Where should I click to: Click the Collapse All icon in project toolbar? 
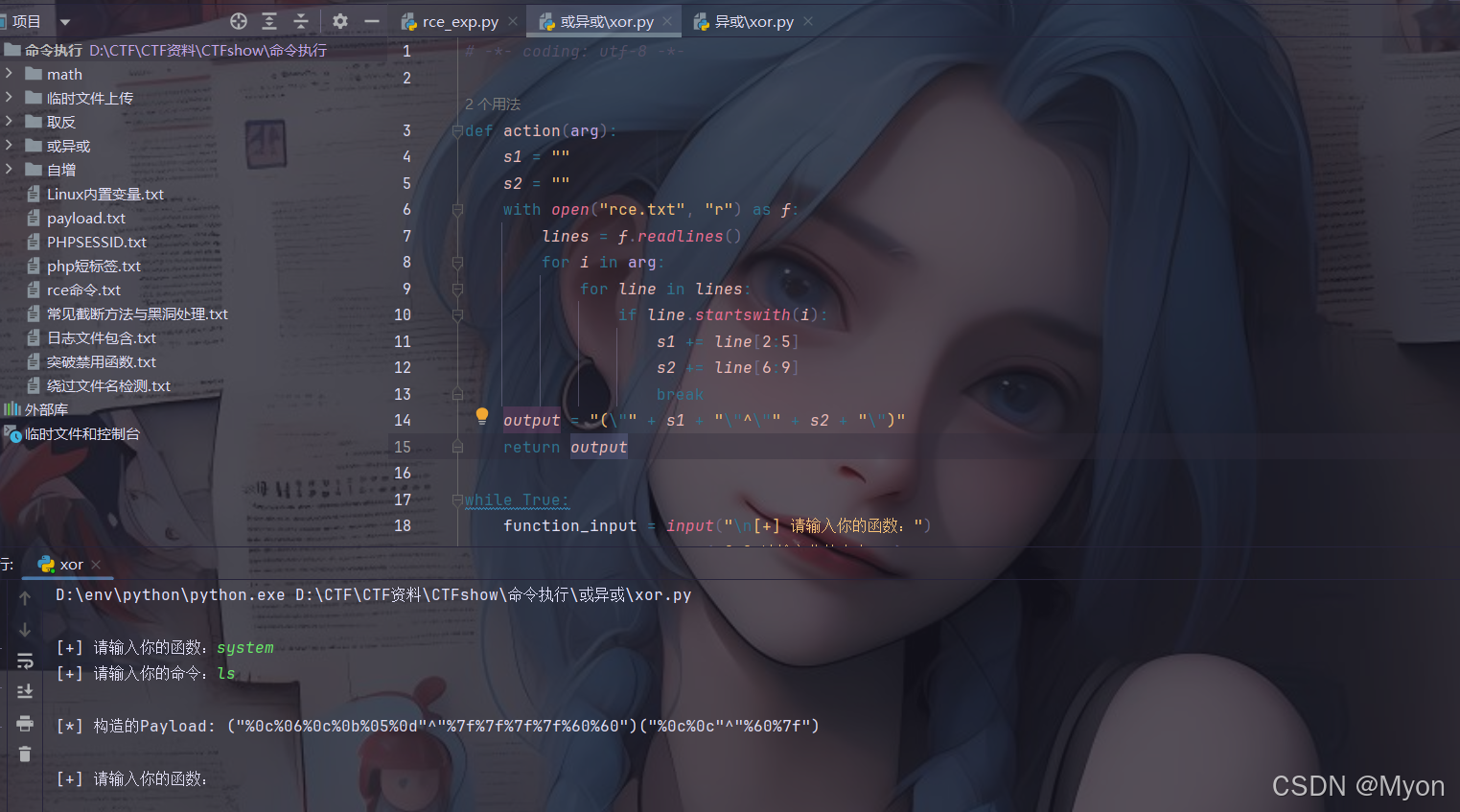pos(301,21)
